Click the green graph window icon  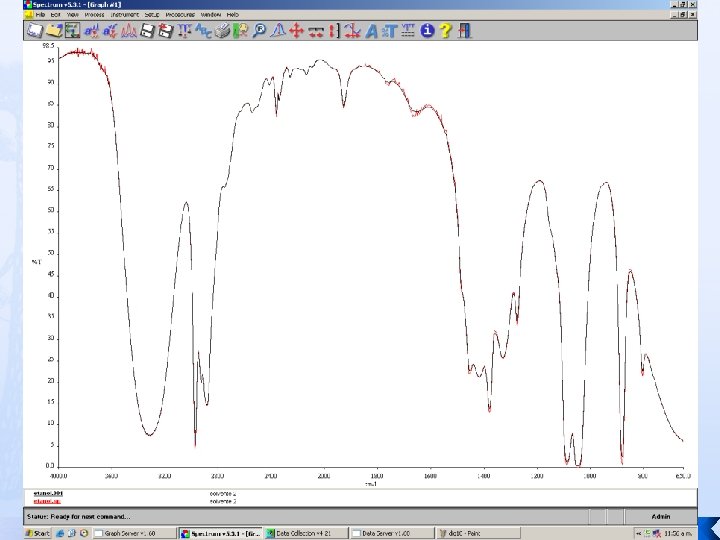pyautogui.click(x=73, y=31)
